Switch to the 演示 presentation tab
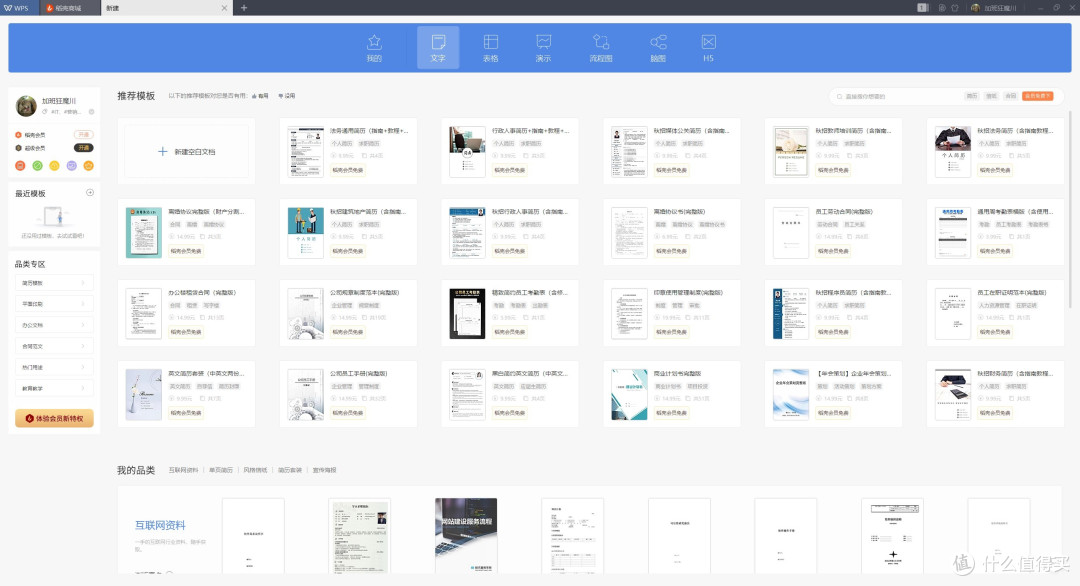Viewport: 1080px width, 586px height. 543,48
